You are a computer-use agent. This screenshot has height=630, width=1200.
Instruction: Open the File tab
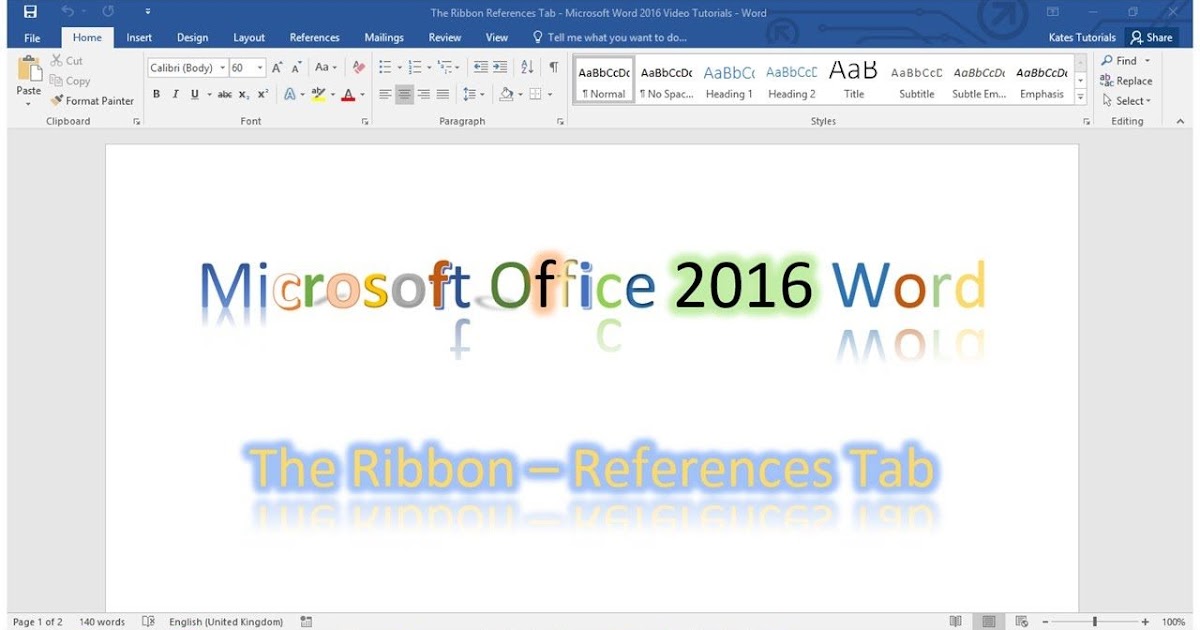pos(32,38)
